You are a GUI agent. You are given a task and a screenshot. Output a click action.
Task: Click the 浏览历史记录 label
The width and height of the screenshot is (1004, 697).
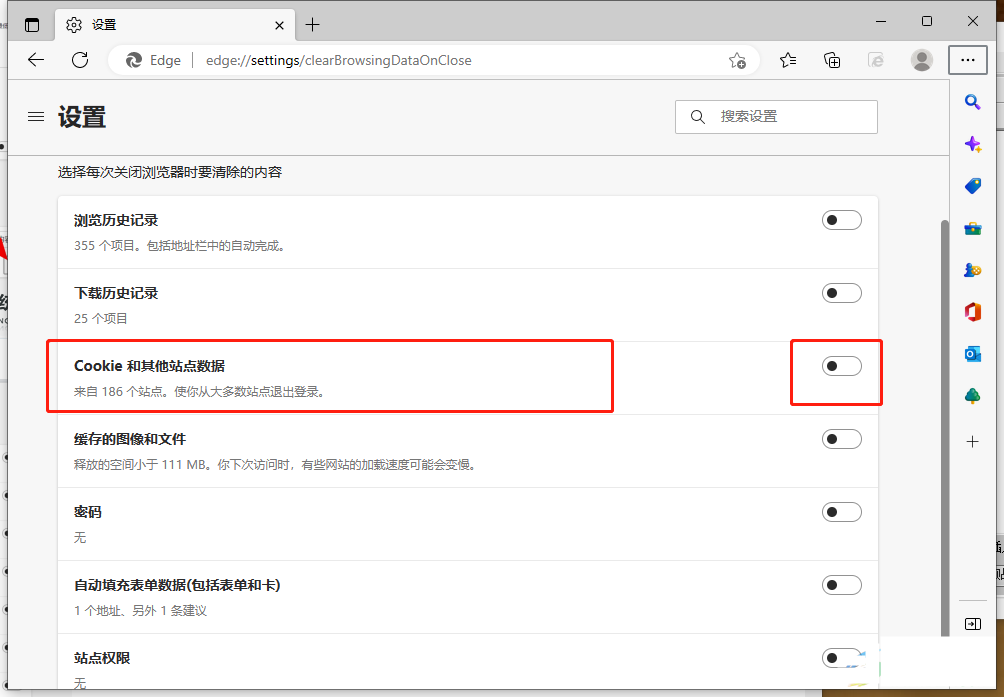coord(116,220)
